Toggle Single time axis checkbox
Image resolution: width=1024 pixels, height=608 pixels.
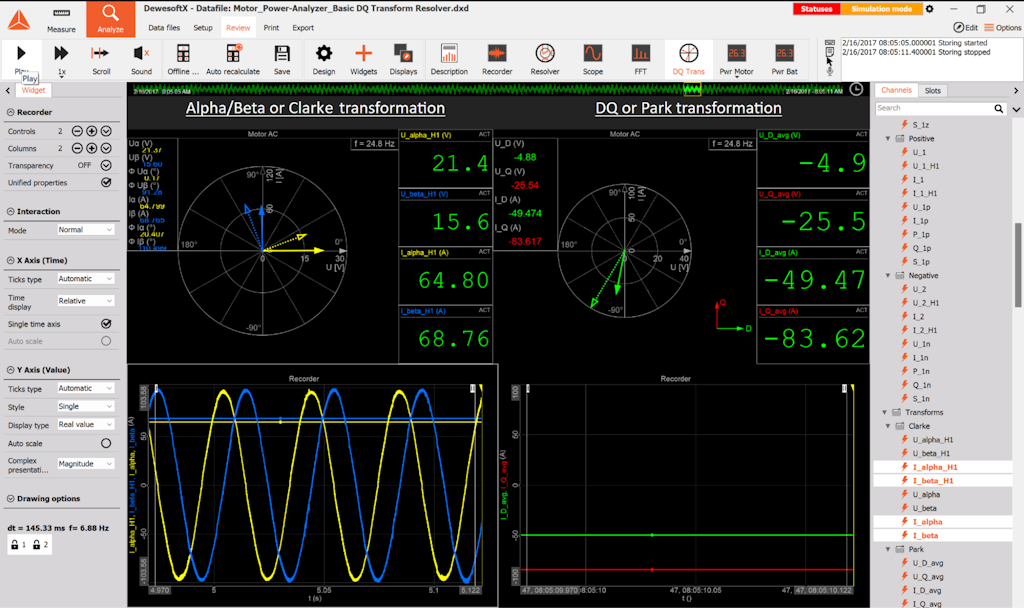(106, 323)
